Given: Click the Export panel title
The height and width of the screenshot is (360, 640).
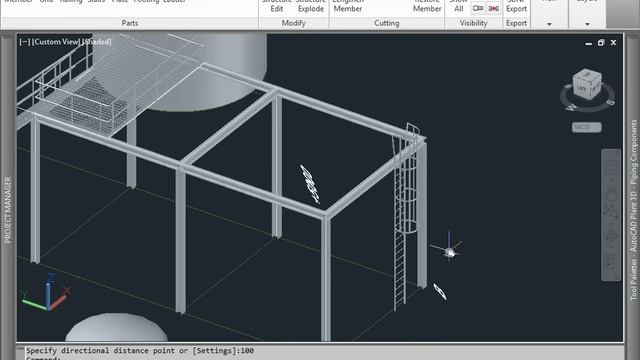Looking at the screenshot, I should 516,23.
